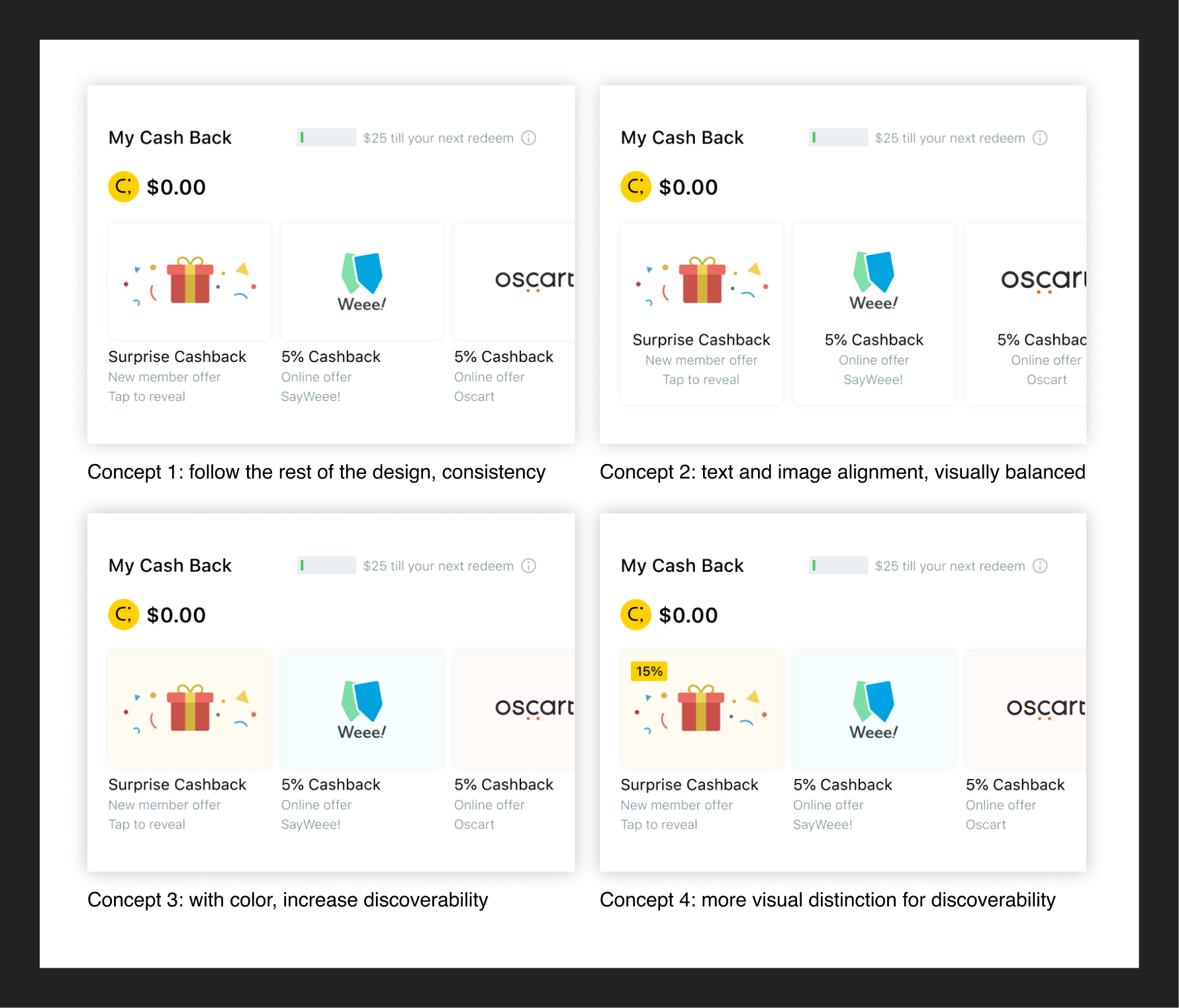
Task: Click yellow cash back coin in Concept 1
Action: point(124,187)
